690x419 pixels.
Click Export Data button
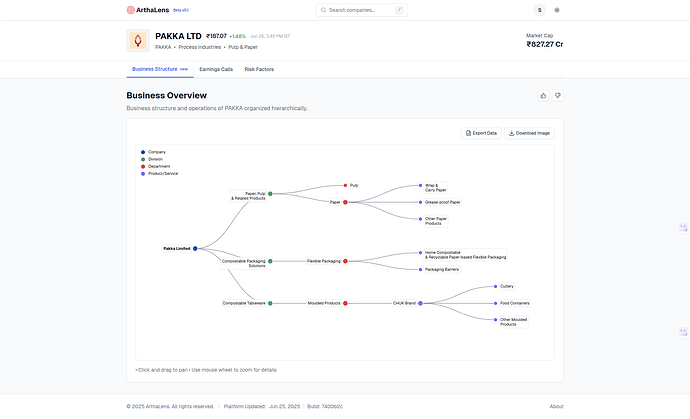coord(481,133)
